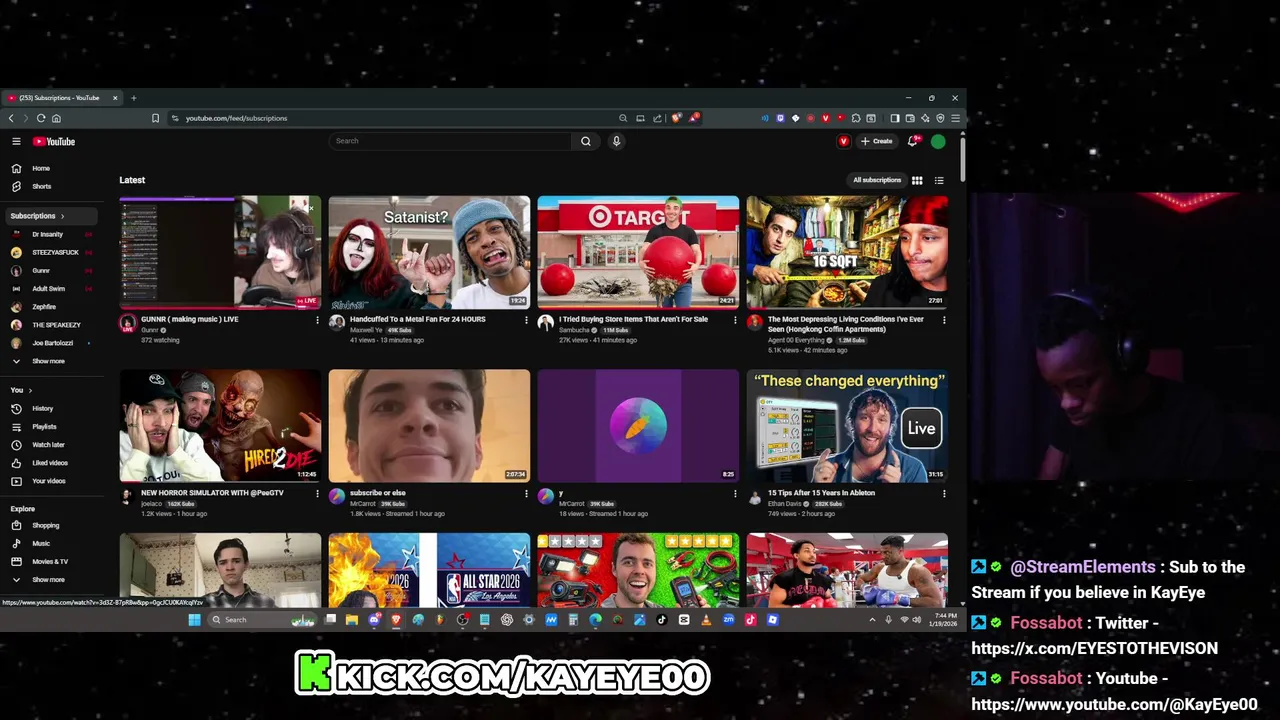Click the search magnifier button
The image size is (1280, 720).
pos(586,141)
